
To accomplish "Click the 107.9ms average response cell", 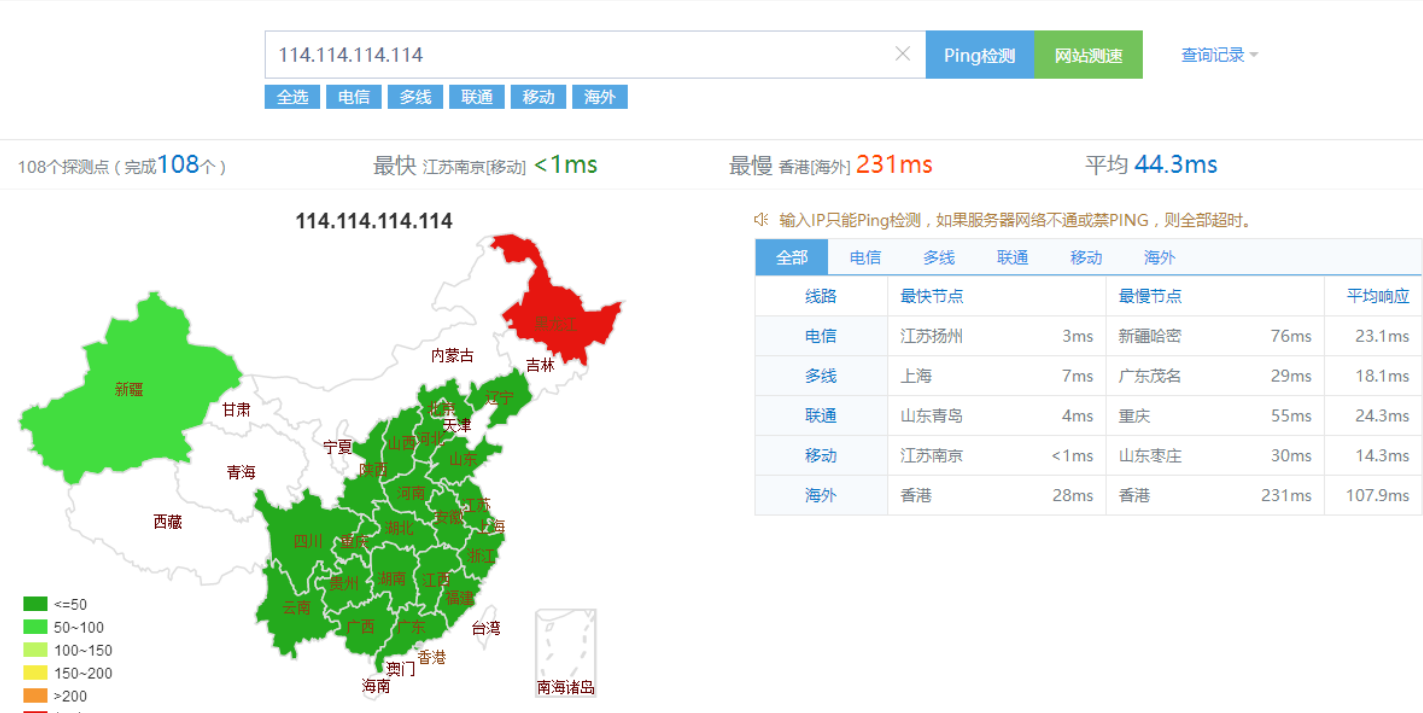I will (1373, 495).
